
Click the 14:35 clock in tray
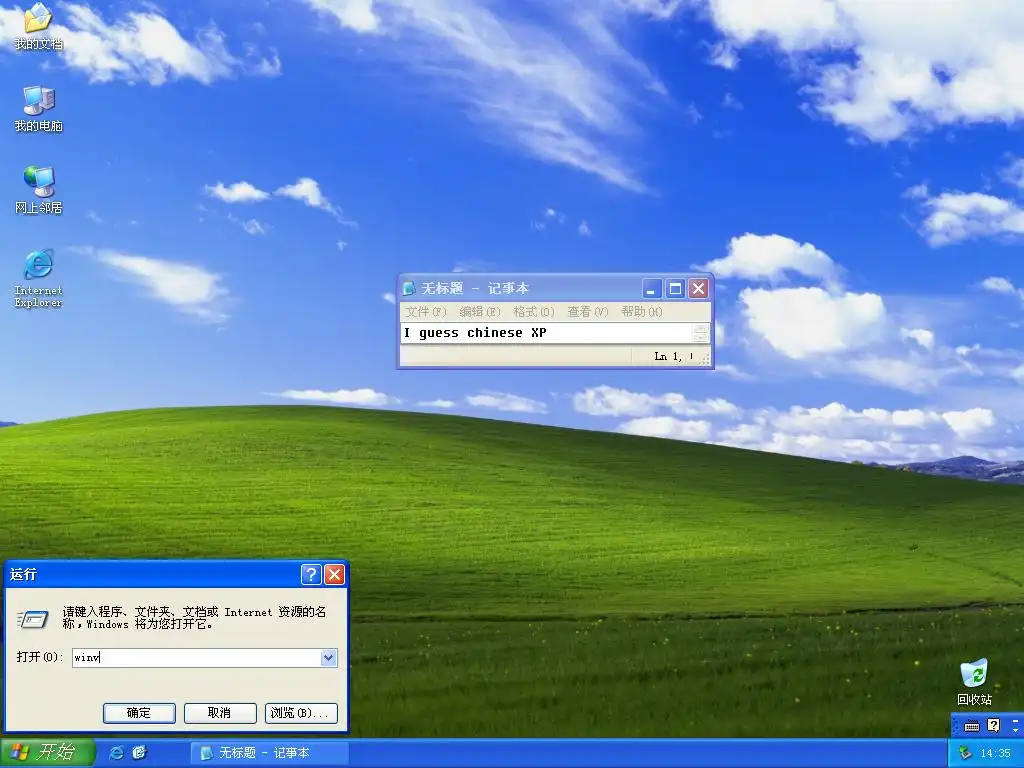click(x=995, y=753)
